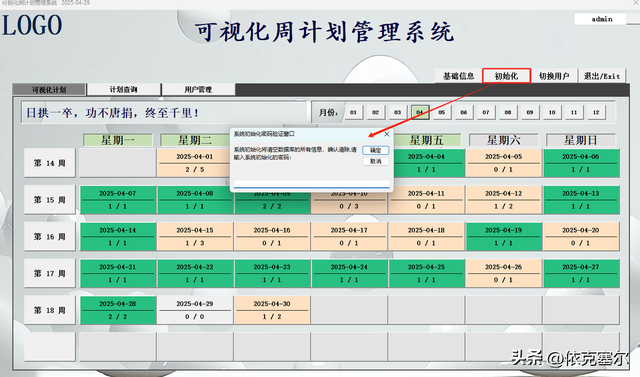Open the 2025-04-15 day cell
The image size is (640, 377).
point(195,236)
